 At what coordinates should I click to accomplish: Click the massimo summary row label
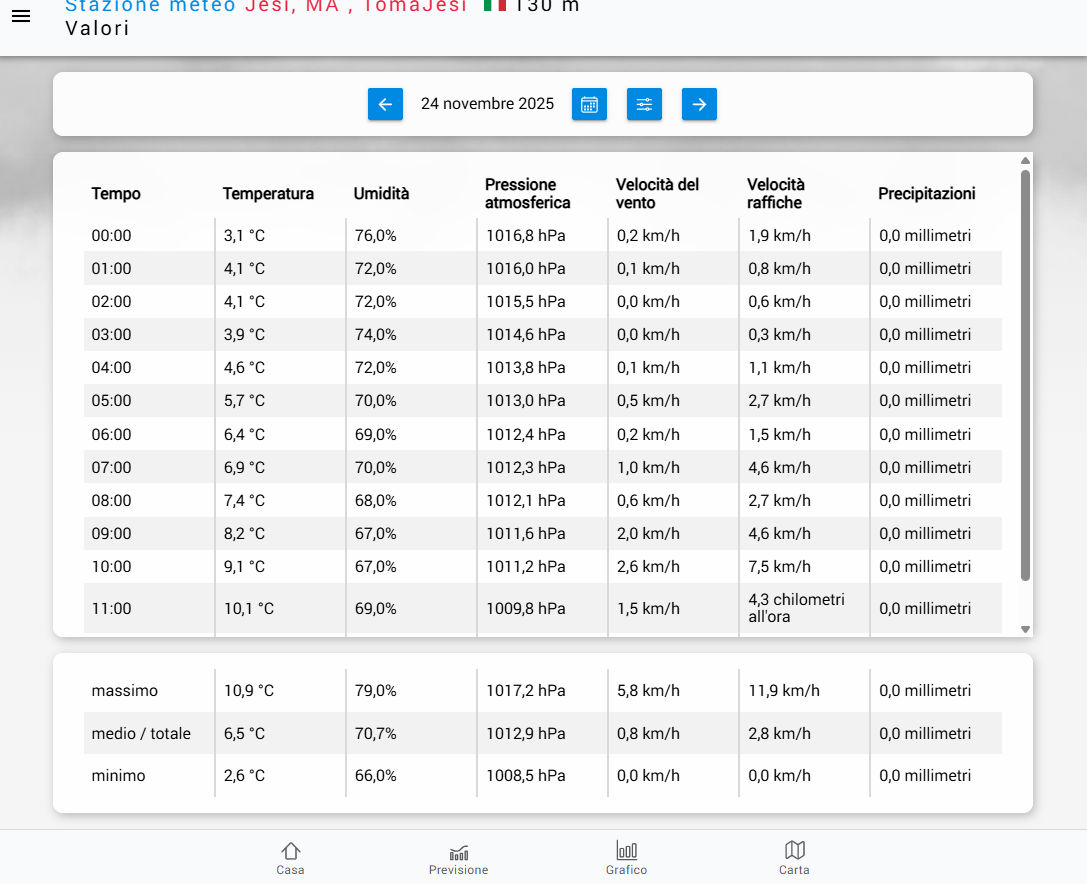pyautogui.click(x=125, y=691)
